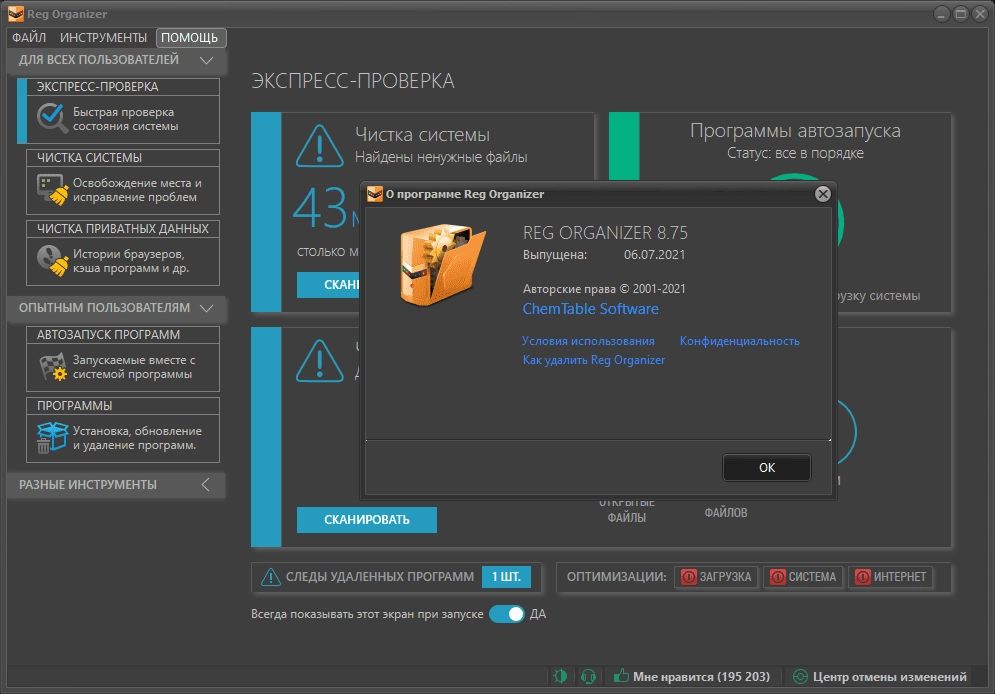Click the warning icon beside СЛЕДЫ УДАЛЕННЫХ ПРОГРАММ

[x=271, y=577]
